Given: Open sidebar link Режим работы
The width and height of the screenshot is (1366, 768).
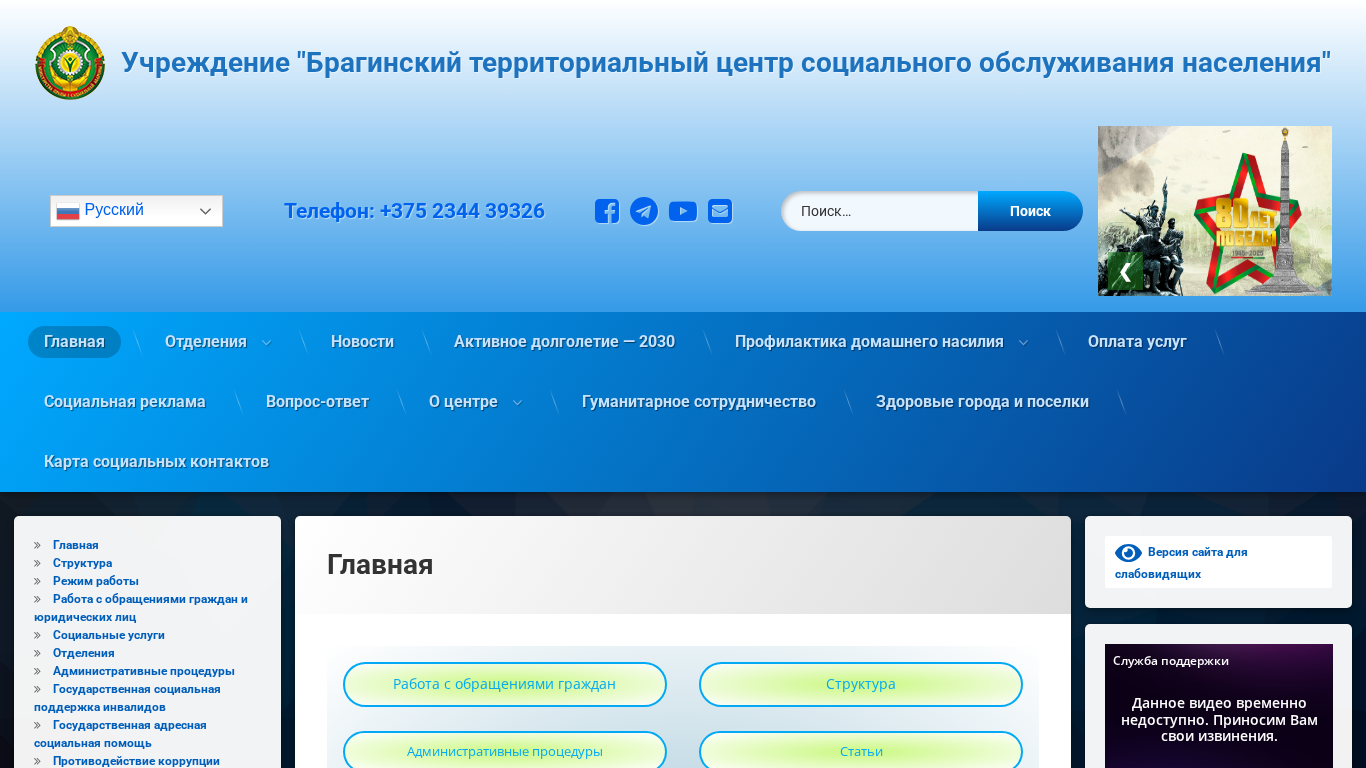Looking at the screenshot, I should (96, 581).
